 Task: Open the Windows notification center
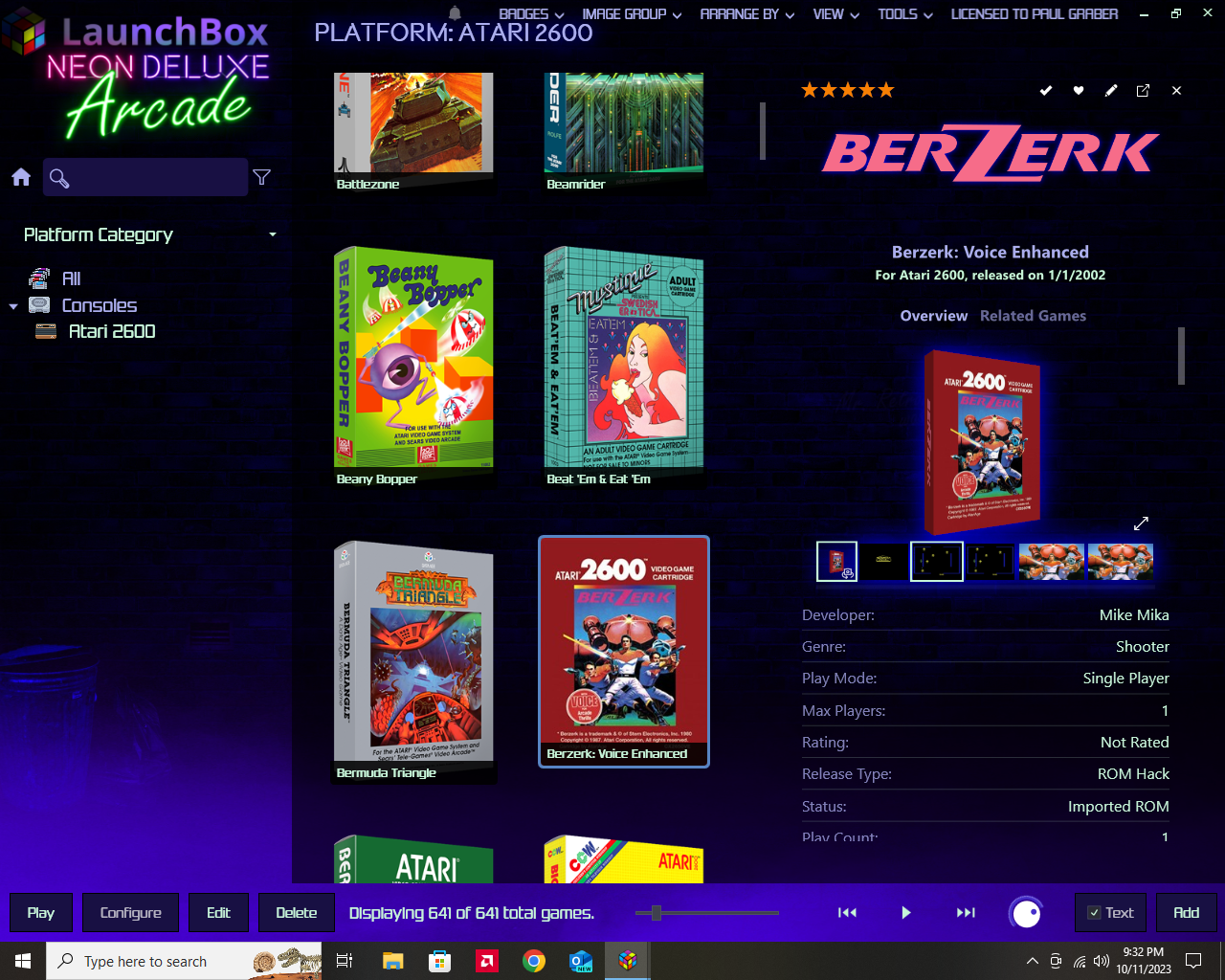(x=1193, y=961)
